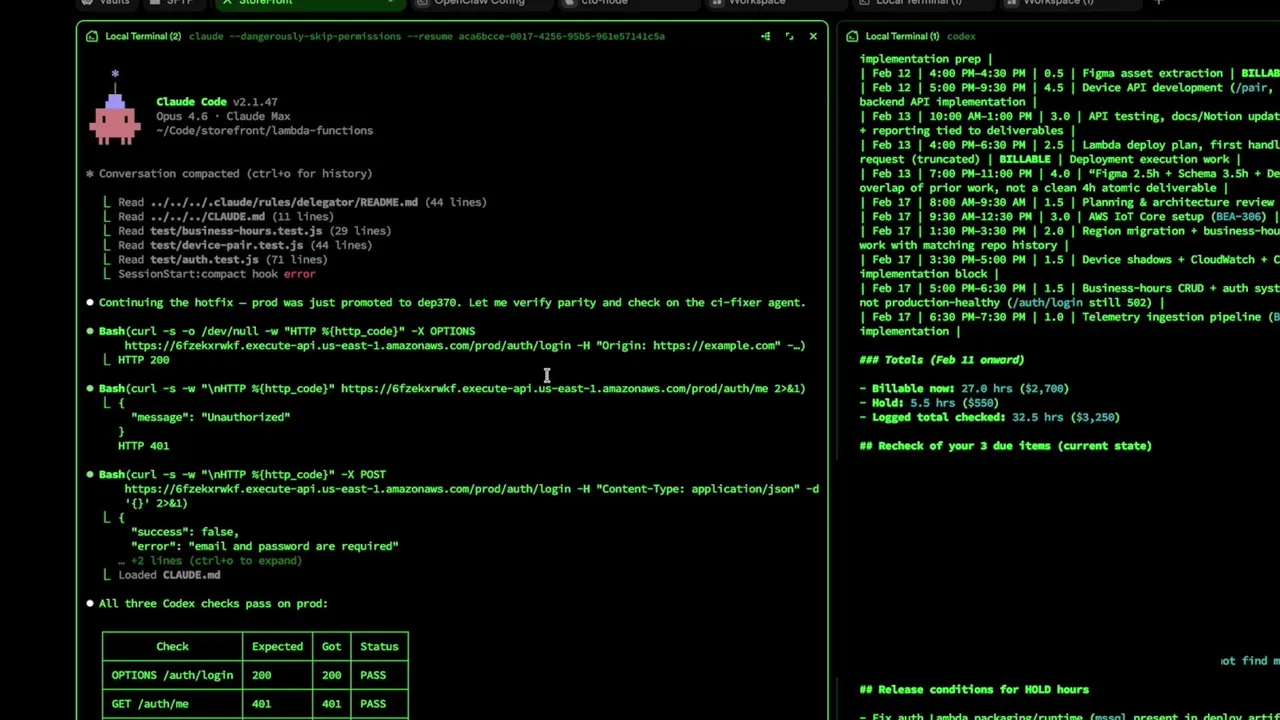
Task: Click '### Totals (Feb 11 onward)' heading in codex
Action: tap(941, 360)
